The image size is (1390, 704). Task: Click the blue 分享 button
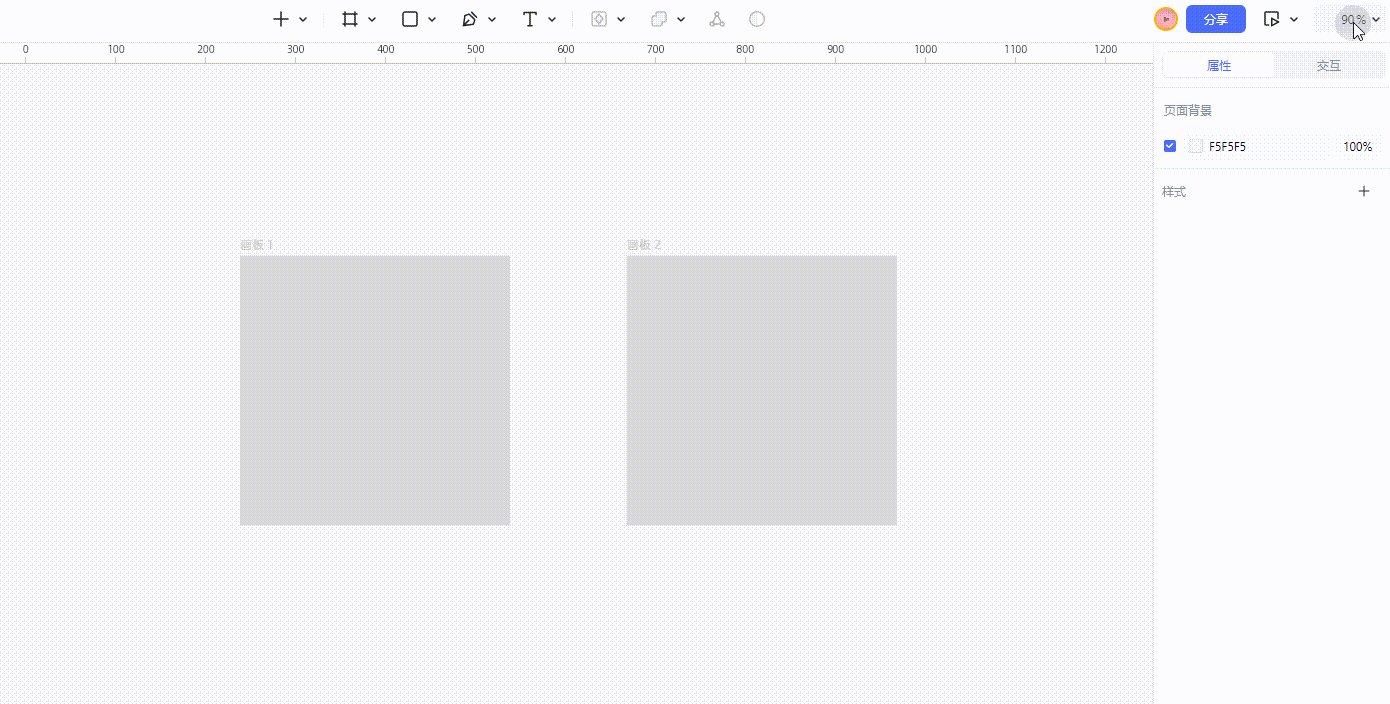[1215, 19]
